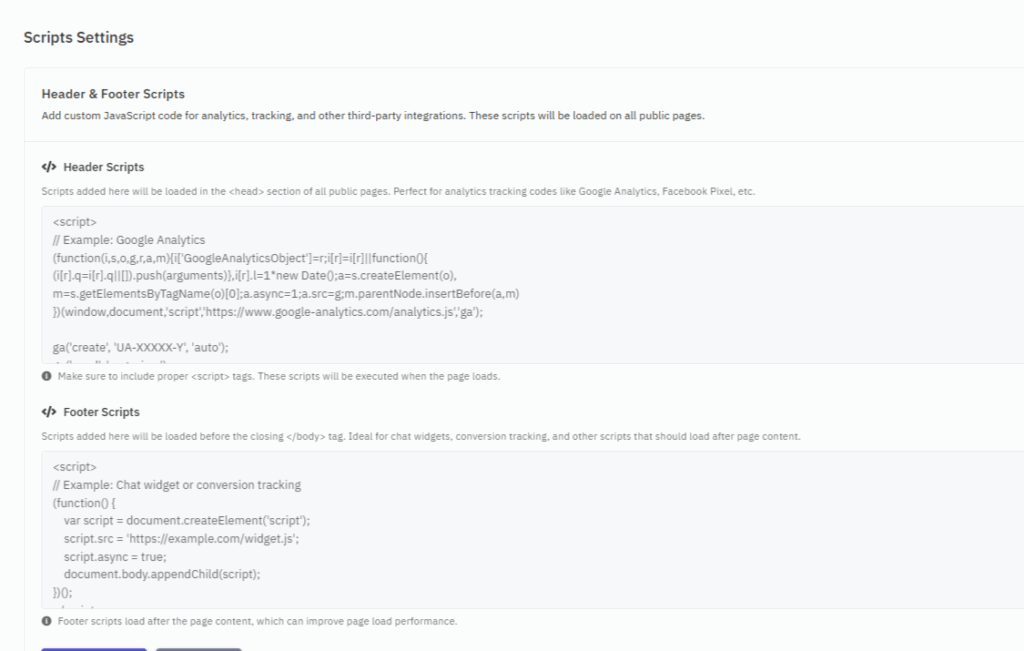Click the footer "before the closing body tag" description
Viewport: 1024px width, 651px height.
[420, 436]
